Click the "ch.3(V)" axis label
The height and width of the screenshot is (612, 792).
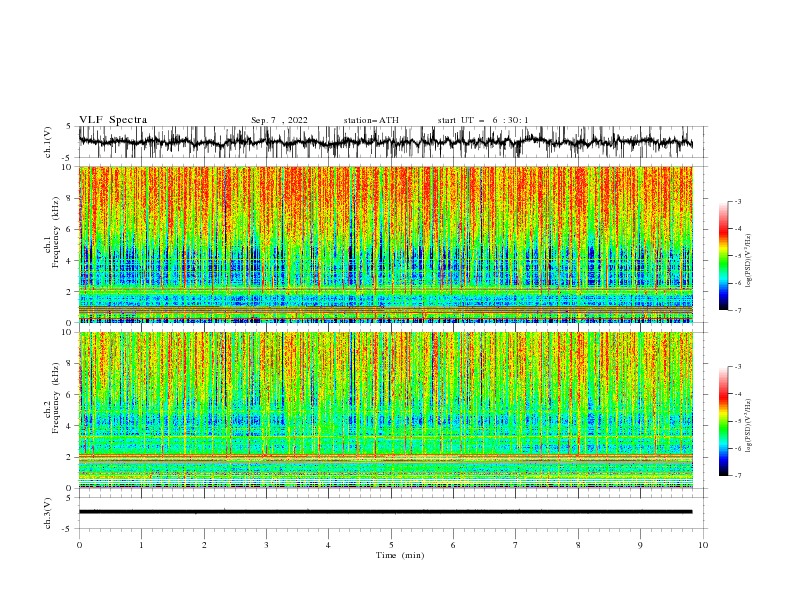tap(48, 513)
